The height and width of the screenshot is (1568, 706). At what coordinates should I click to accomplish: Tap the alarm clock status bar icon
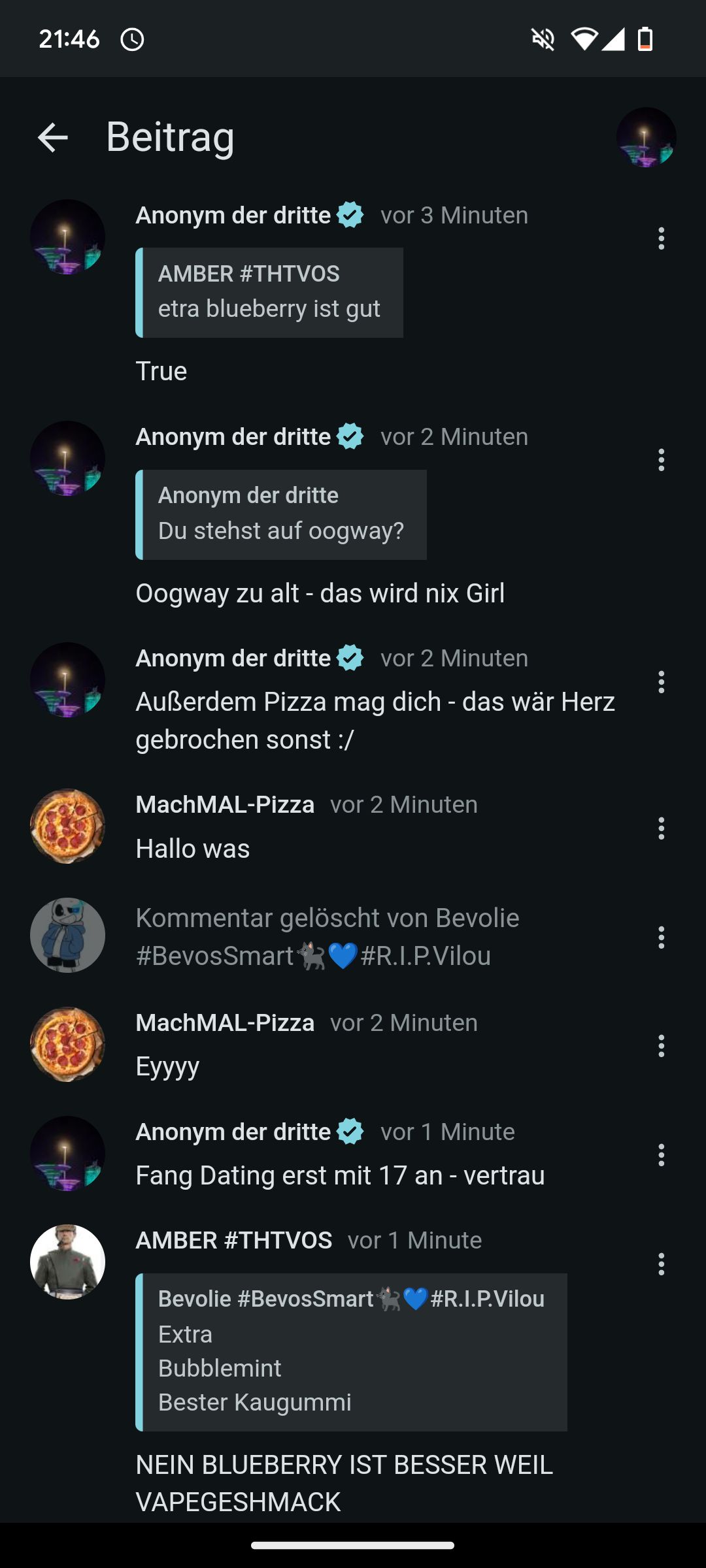click(x=132, y=39)
